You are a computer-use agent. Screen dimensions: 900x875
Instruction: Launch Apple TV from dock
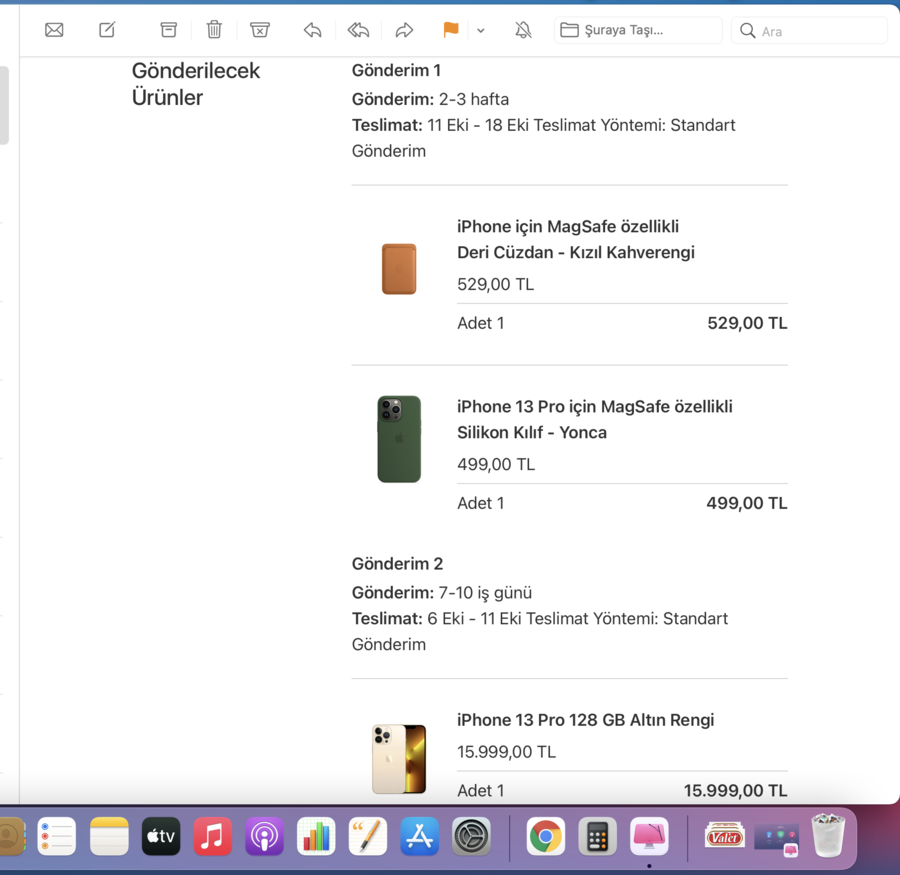tap(161, 837)
